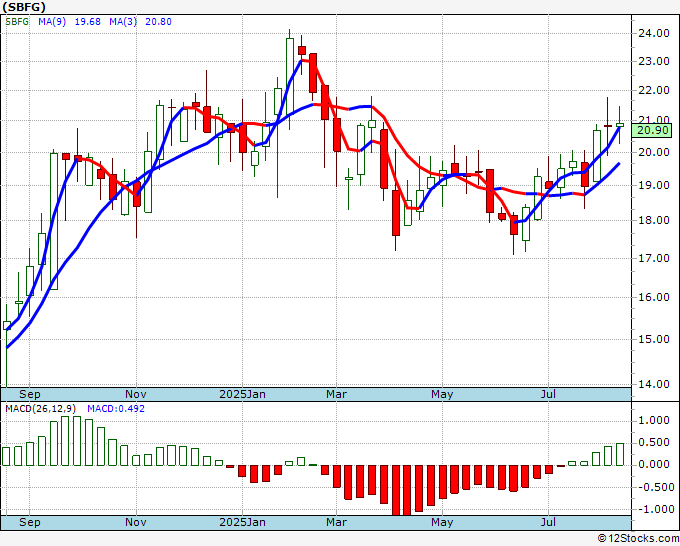Select the green SBFG legend label
680x546 pixels.
(x=17, y=22)
